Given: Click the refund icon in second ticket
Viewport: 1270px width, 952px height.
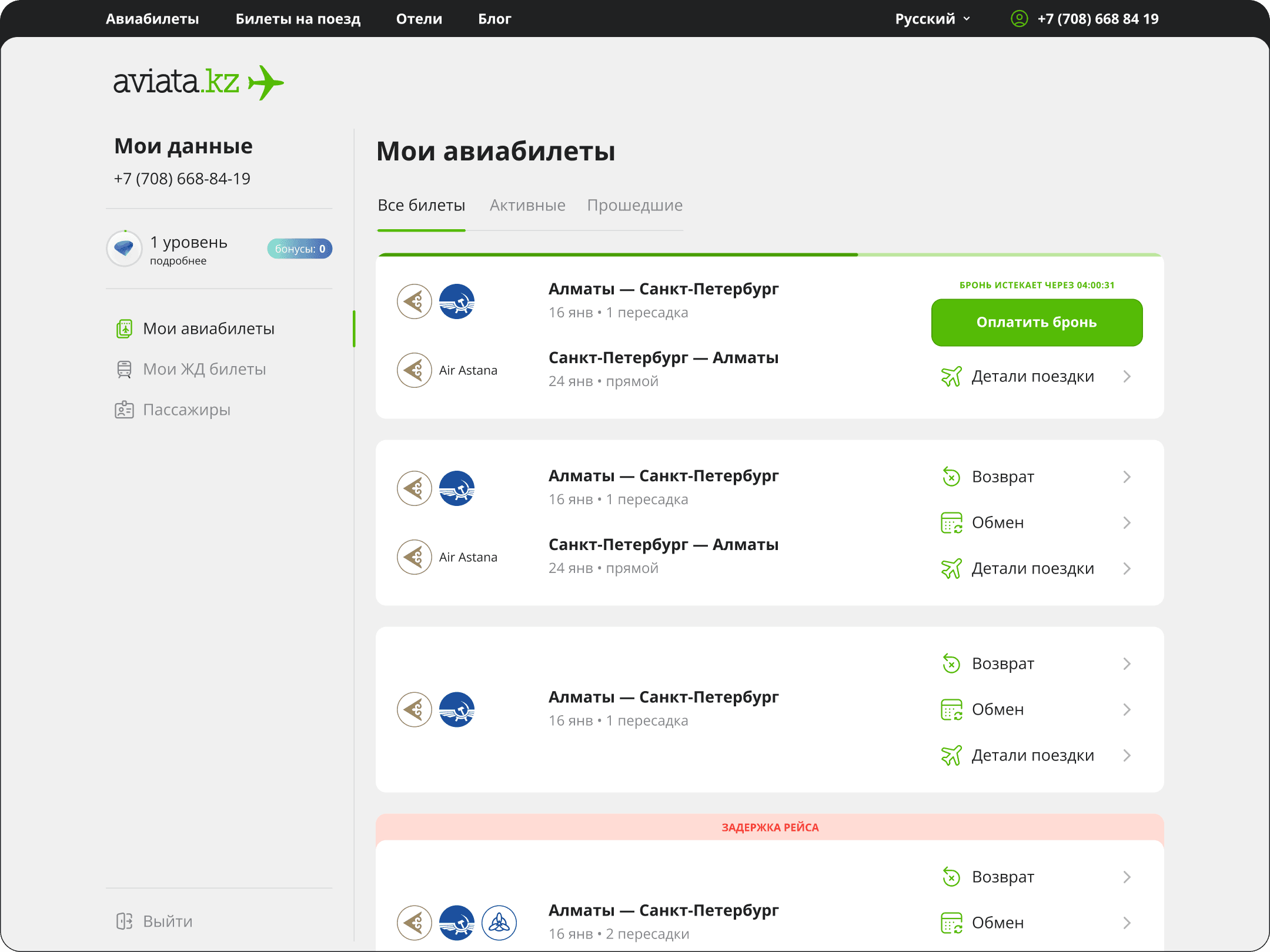Looking at the screenshot, I should pyautogui.click(x=951, y=477).
